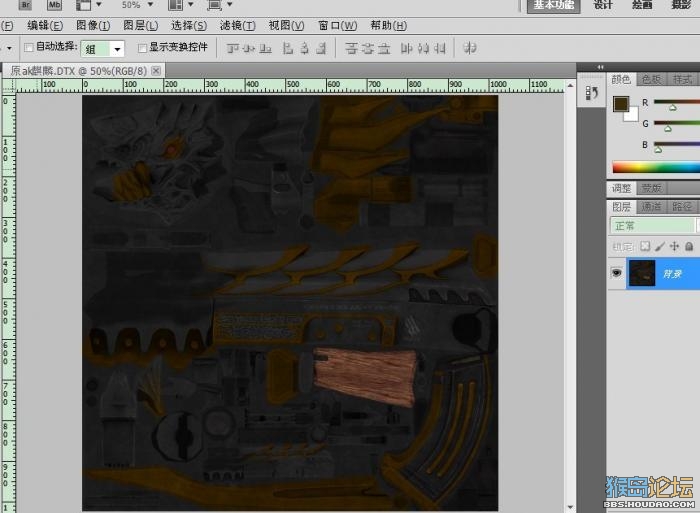Expand the Arrange Documents dropdown arrow

coord(191,4)
